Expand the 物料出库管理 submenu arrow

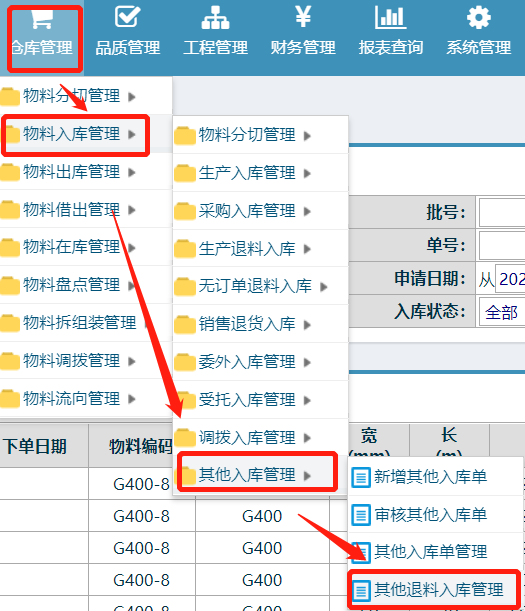(x=132, y=172)
